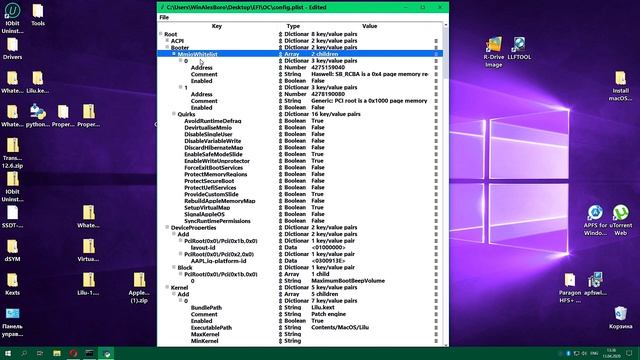Click the taskbar search icon
Viewport: 640px width, 360px height.
(x=24, y=353)
